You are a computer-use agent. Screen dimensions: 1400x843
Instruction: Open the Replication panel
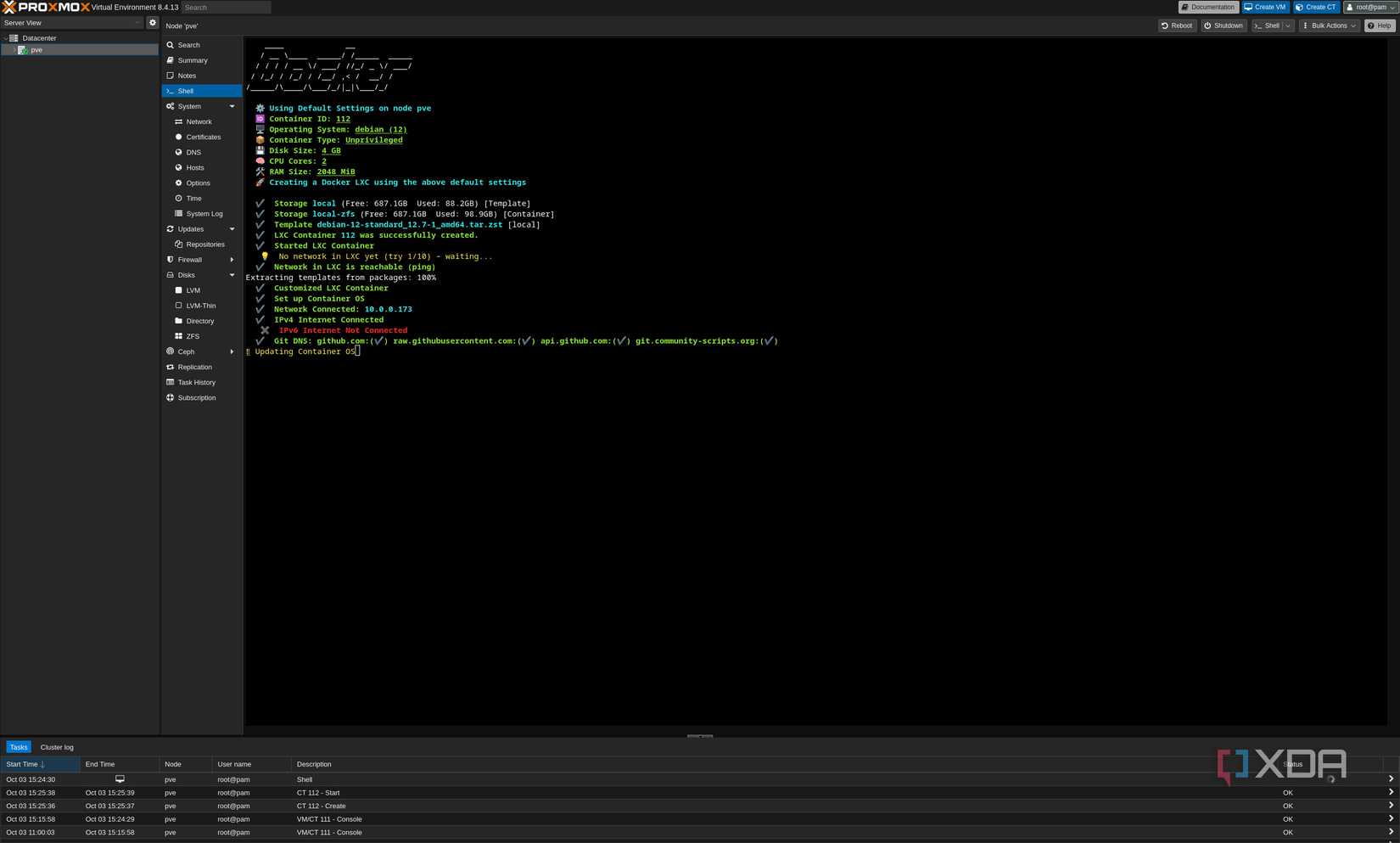pyautogui.click(x=194, y=367)
